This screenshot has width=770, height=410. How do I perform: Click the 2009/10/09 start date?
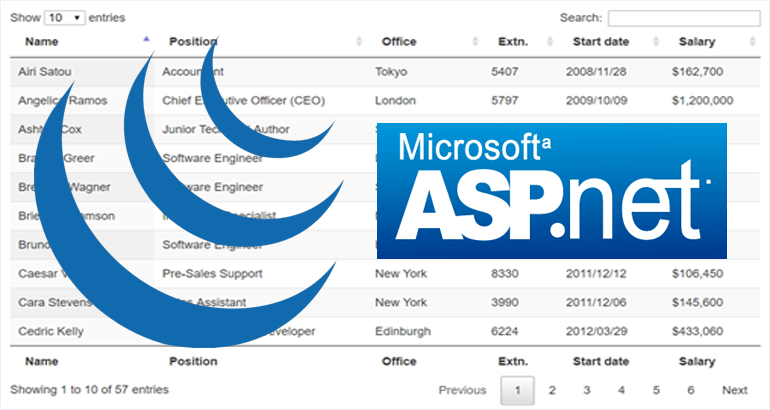tap(596, 101)
